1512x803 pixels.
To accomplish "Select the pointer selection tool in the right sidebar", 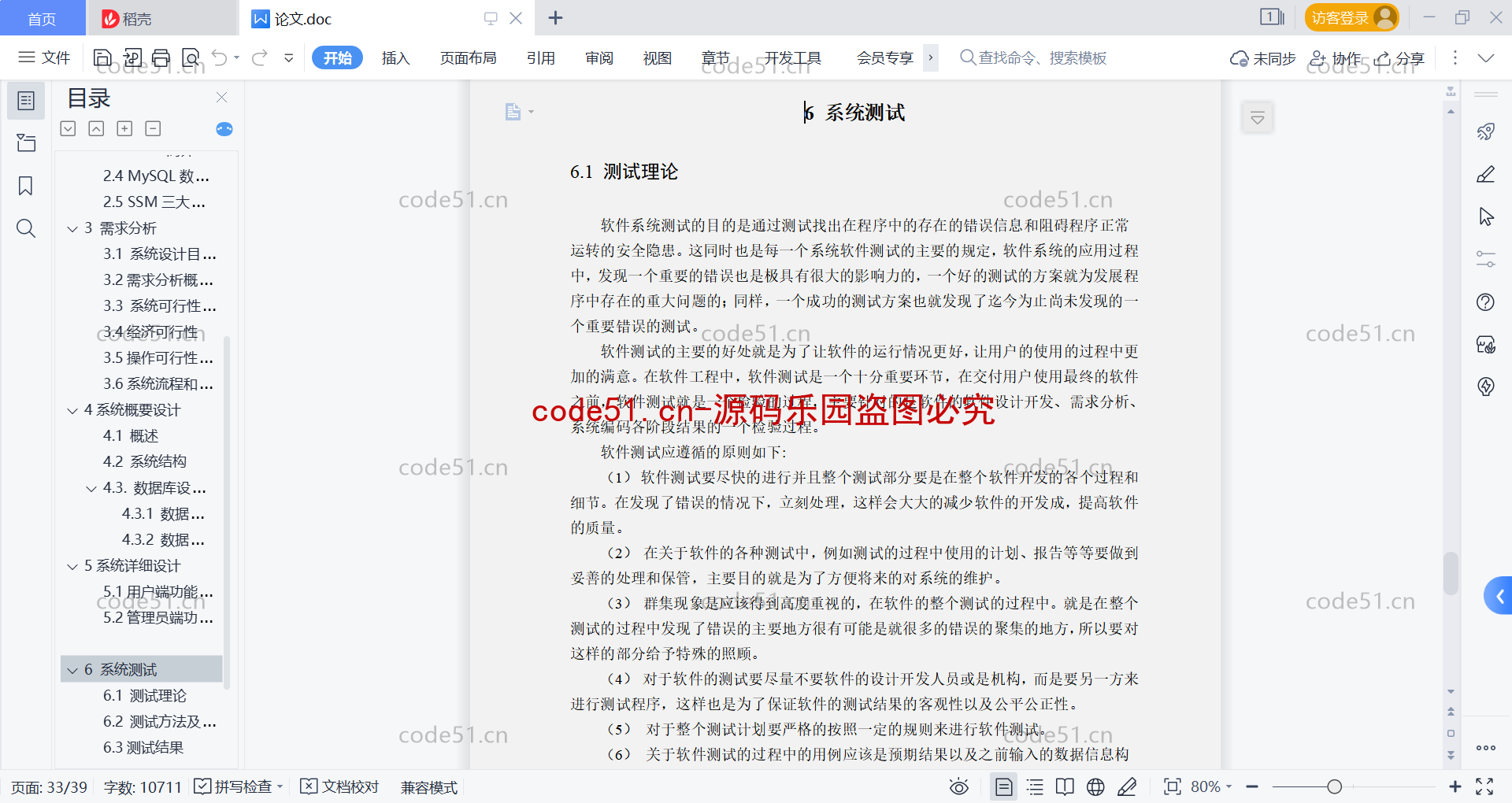I will pyautogui.click(x=1486, y=216).
